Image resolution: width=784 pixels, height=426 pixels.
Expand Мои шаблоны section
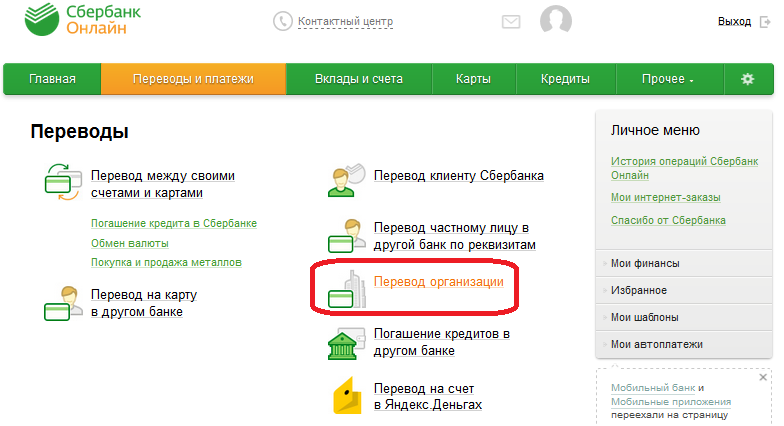coord(684,318)
